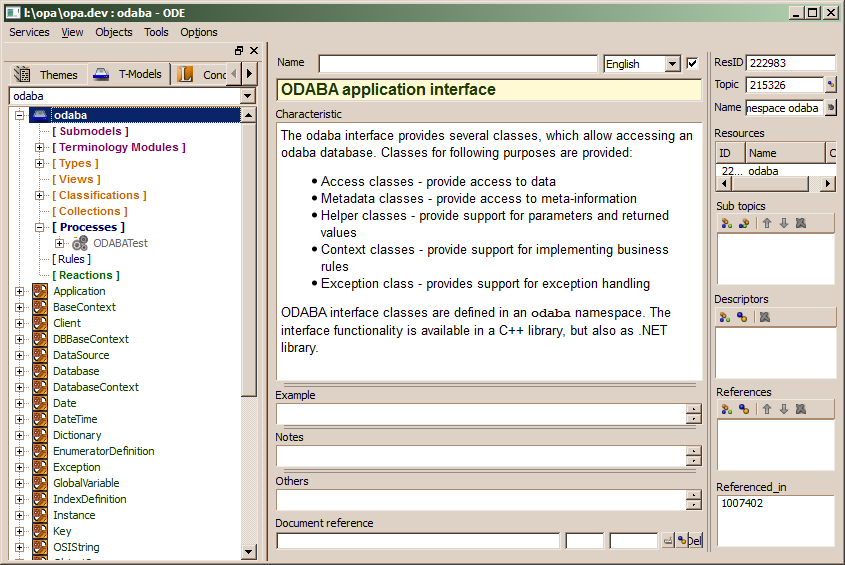The height and width of the screenshot is (565, 845).
Task: Click the move up arrow in References toolbar
Action: 767,409
